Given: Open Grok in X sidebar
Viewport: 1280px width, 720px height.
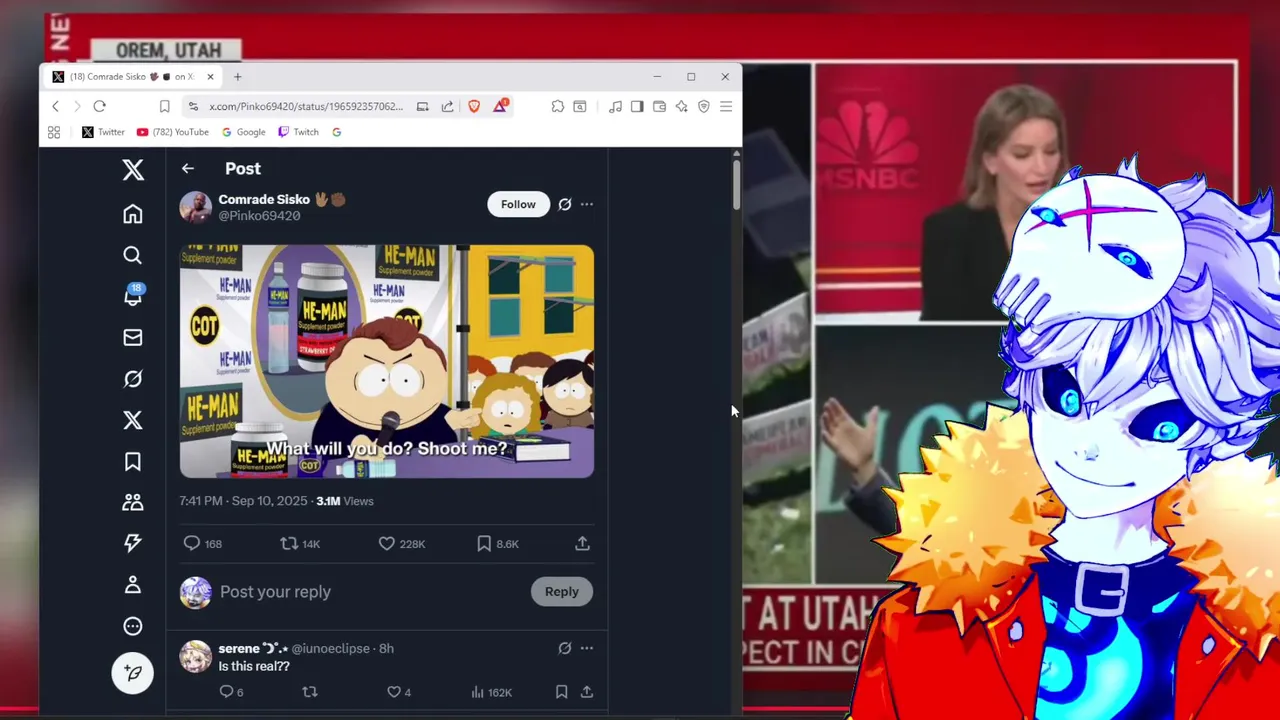Looking at the screenshot, I should pyautogui.click(x=133, y=379).
